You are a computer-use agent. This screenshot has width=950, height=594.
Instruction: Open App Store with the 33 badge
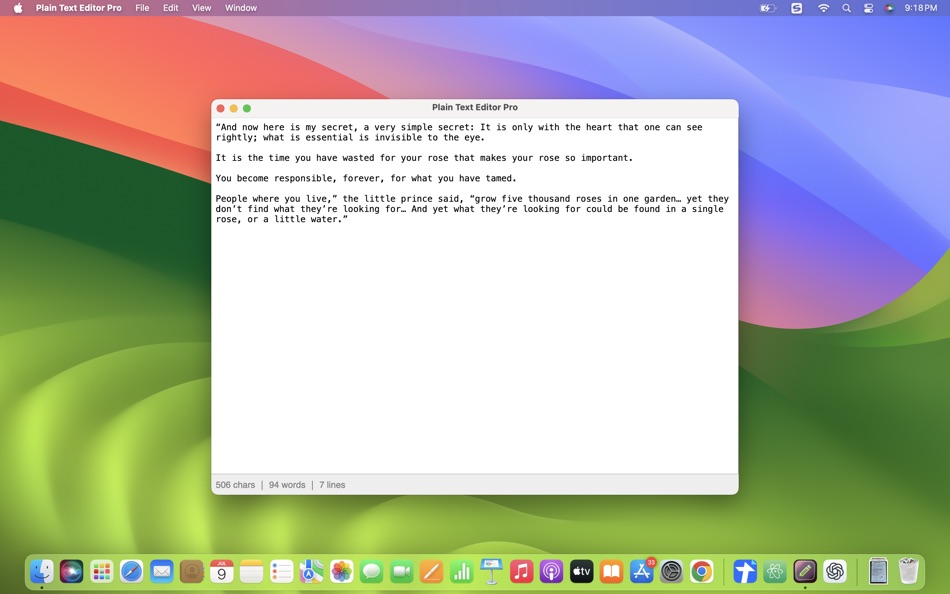click(642, 571)
